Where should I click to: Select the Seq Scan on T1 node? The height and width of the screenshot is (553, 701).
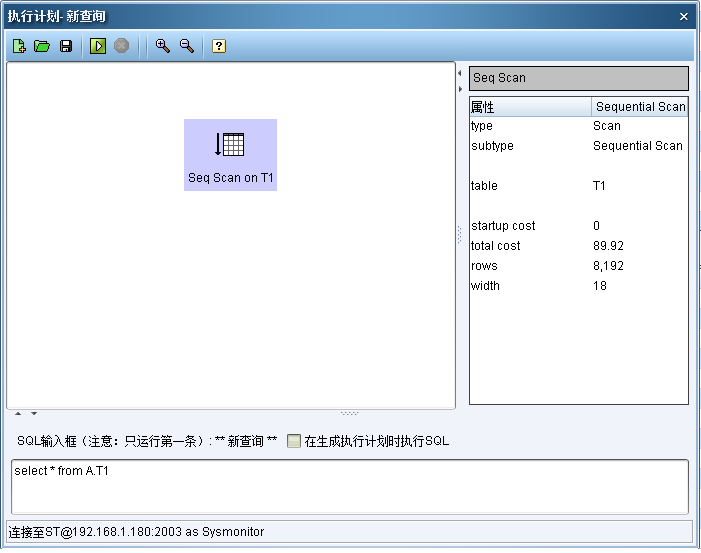pyautogui.click(x=230, y=154)
